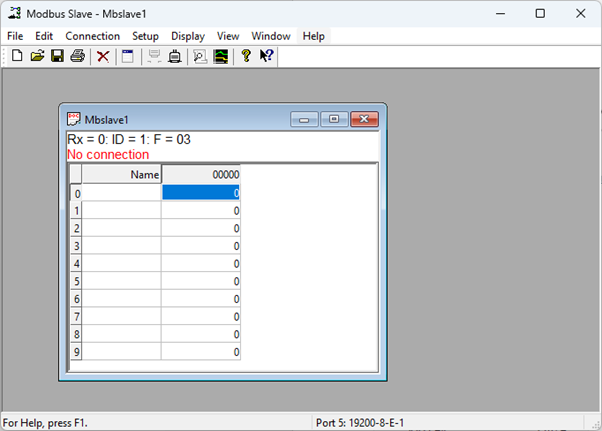Open the Connection menu

tap(93, 36)
